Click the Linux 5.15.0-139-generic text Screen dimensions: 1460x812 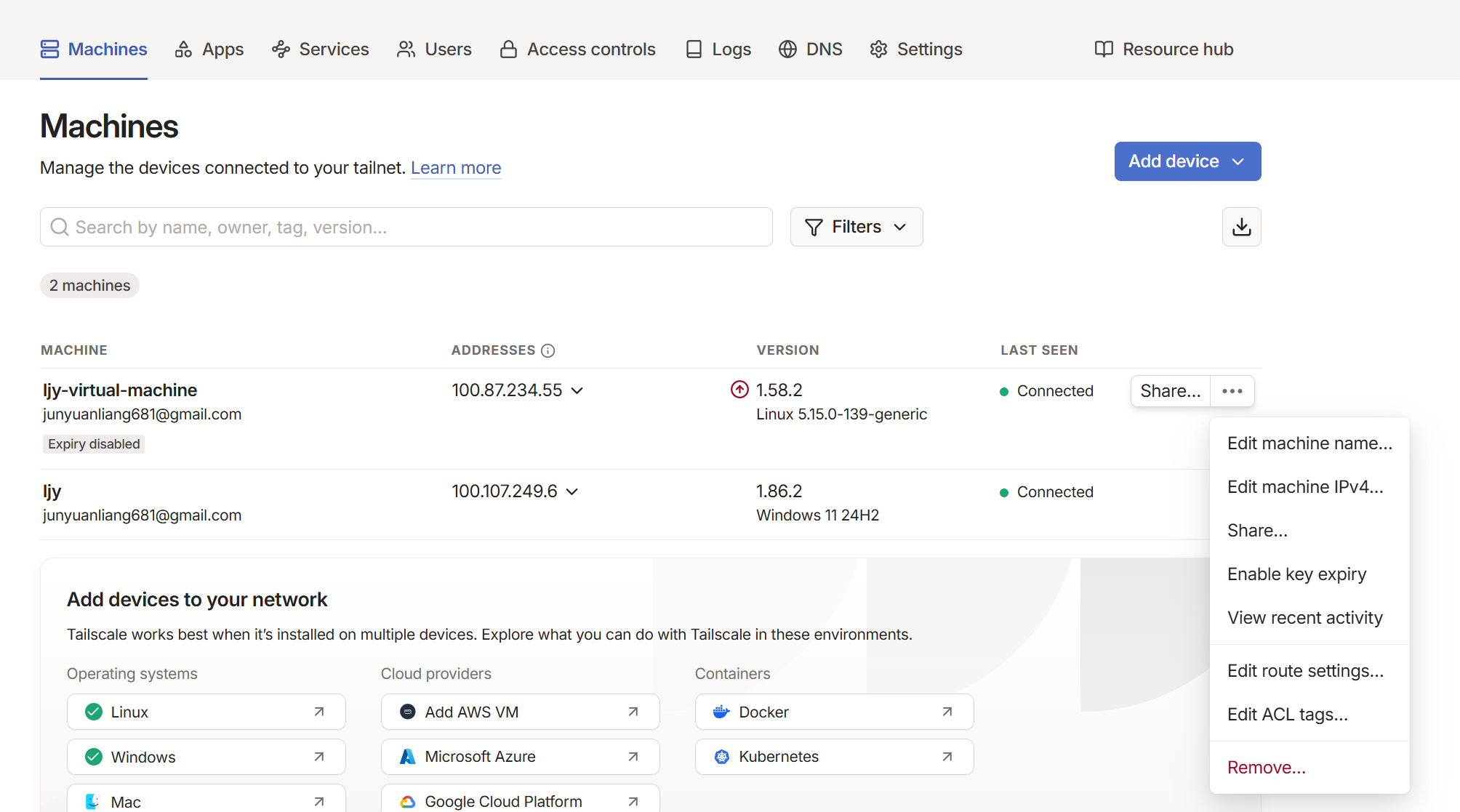tap(842, 414)
